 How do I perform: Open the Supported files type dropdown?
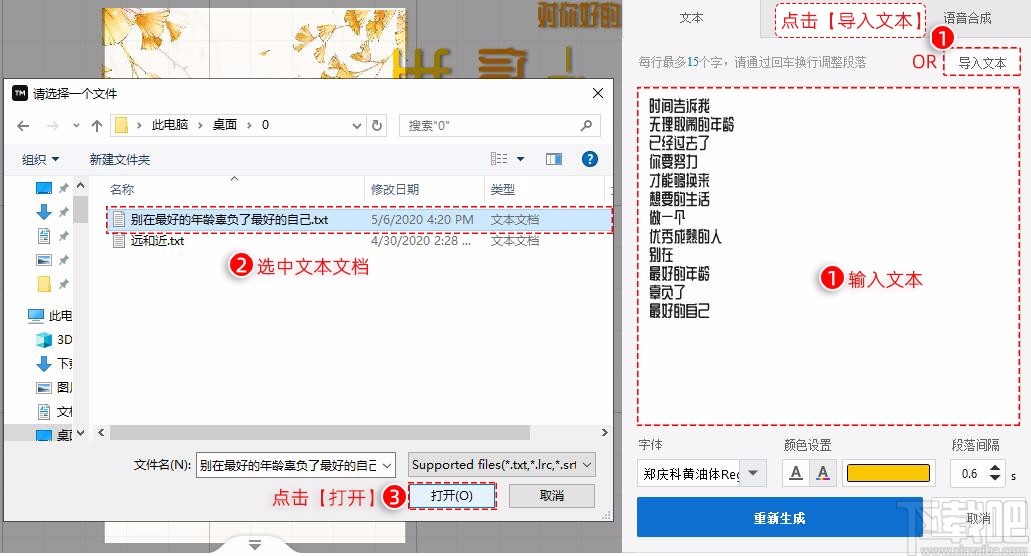502,465
